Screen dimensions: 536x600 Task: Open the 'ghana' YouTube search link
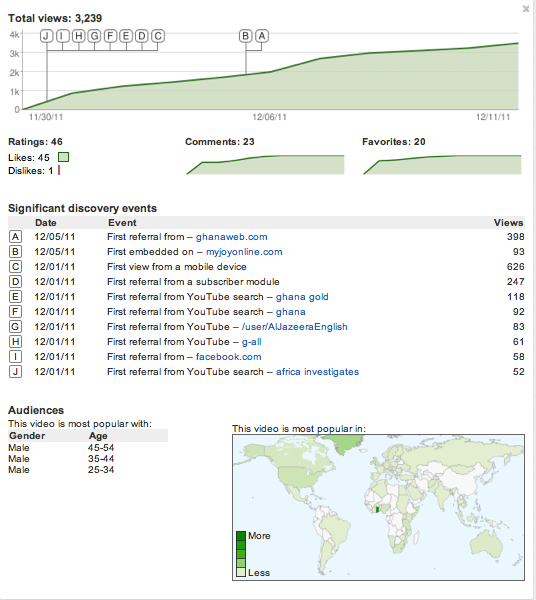[x=290, y=312]
